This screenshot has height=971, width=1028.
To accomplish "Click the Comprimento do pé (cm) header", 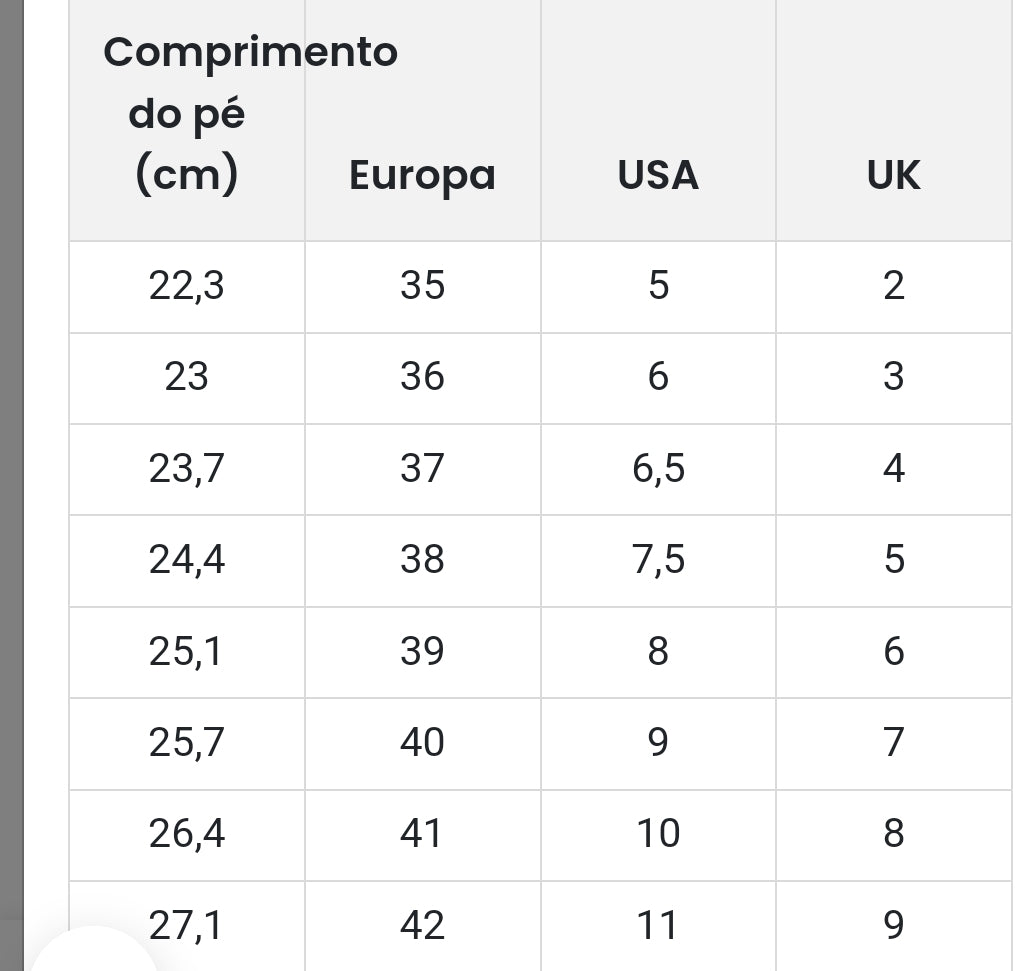I will coord(187,114).
